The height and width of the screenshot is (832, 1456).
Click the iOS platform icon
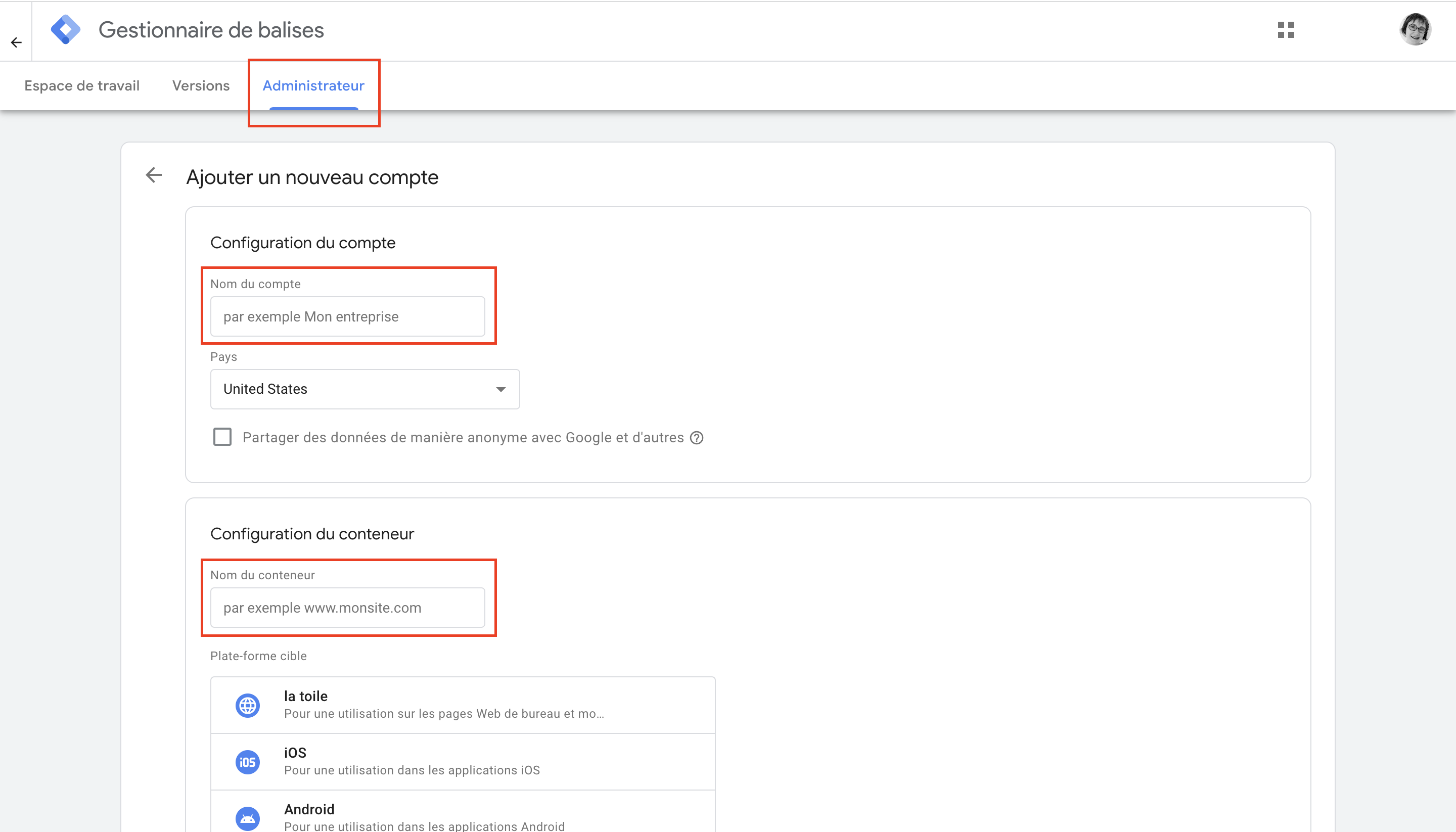(247, 762)
